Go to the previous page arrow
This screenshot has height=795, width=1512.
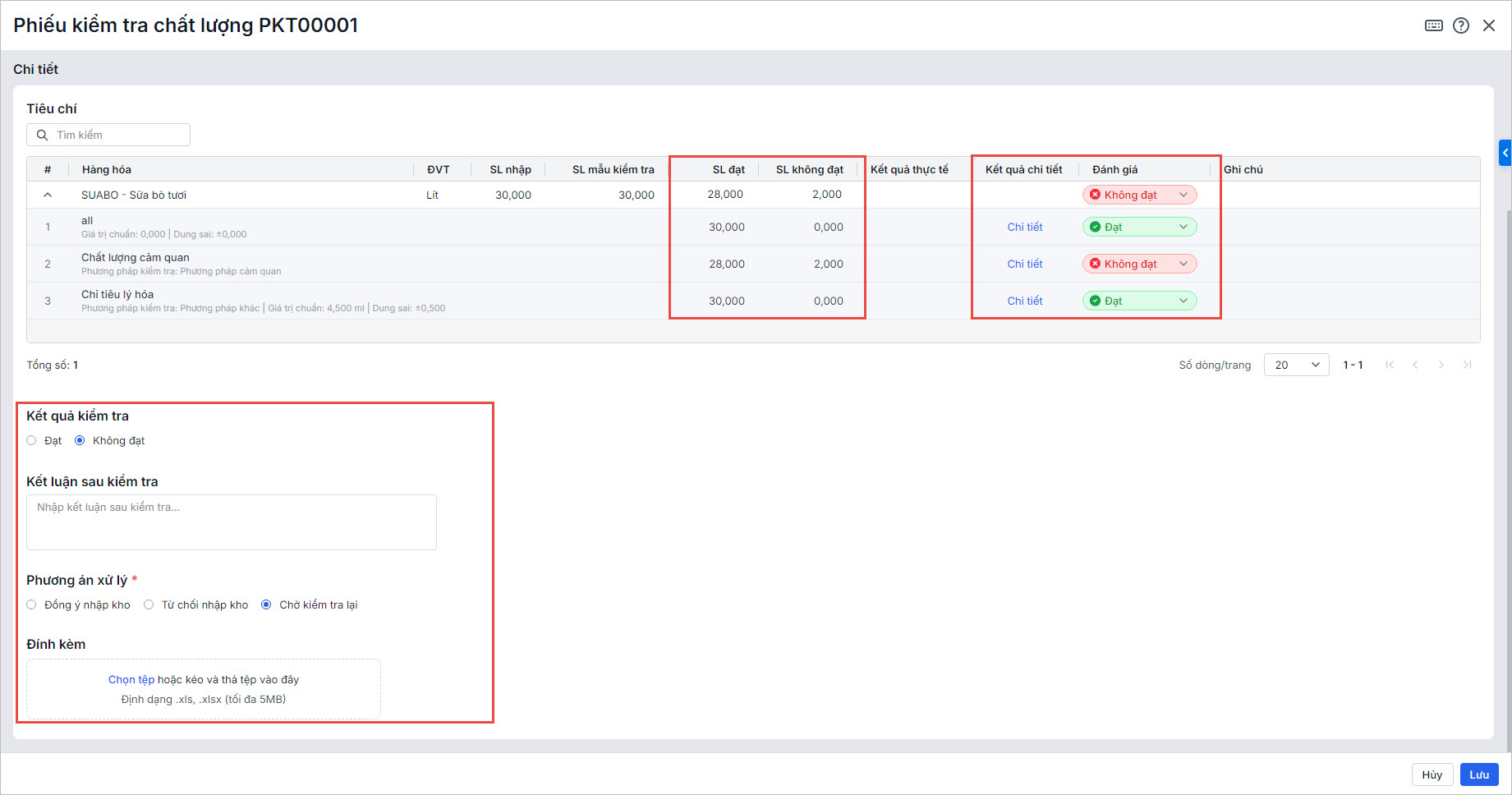(1415, 365)
